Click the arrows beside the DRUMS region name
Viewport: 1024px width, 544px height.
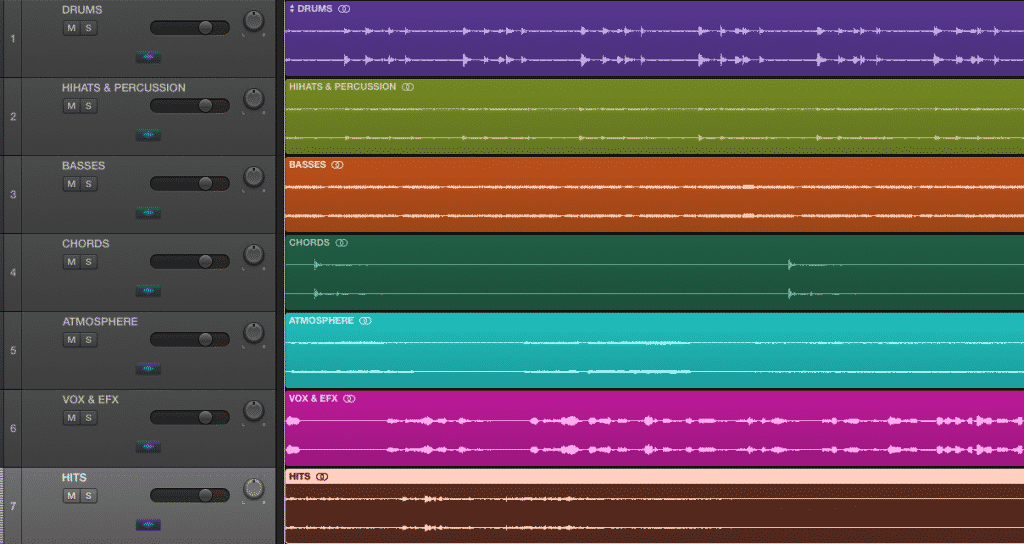point(291,9)
